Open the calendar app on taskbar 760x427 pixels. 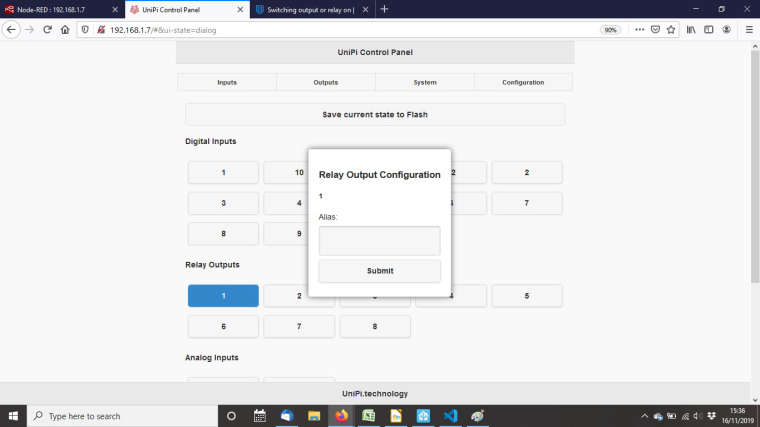point(259,416)
